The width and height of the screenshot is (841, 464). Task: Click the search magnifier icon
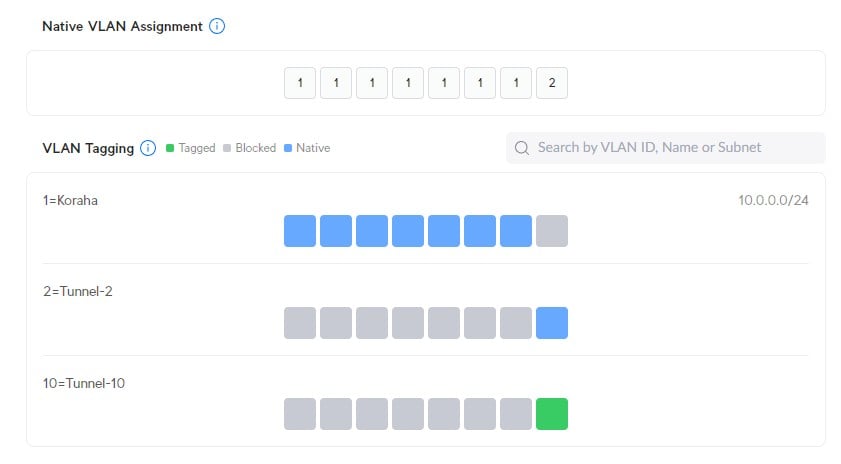click(x=522, y=148)
